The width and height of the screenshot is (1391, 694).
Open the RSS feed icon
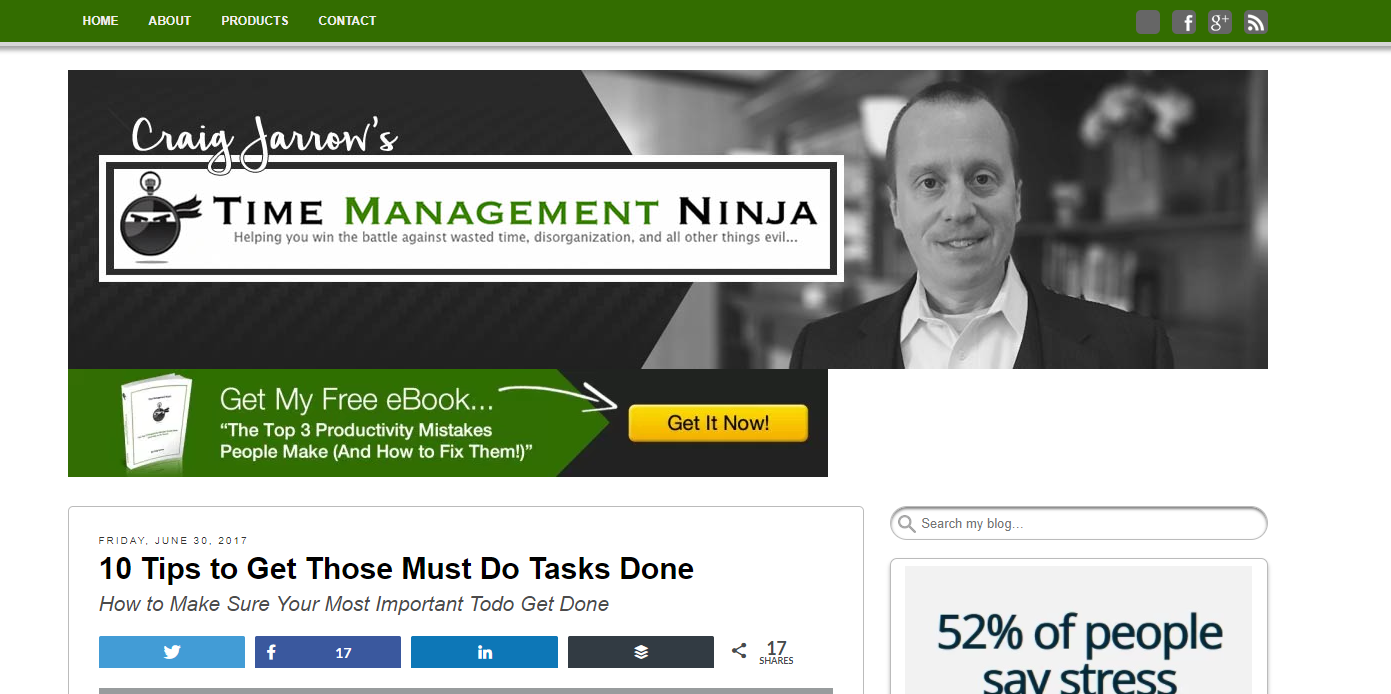point(1256,22)
